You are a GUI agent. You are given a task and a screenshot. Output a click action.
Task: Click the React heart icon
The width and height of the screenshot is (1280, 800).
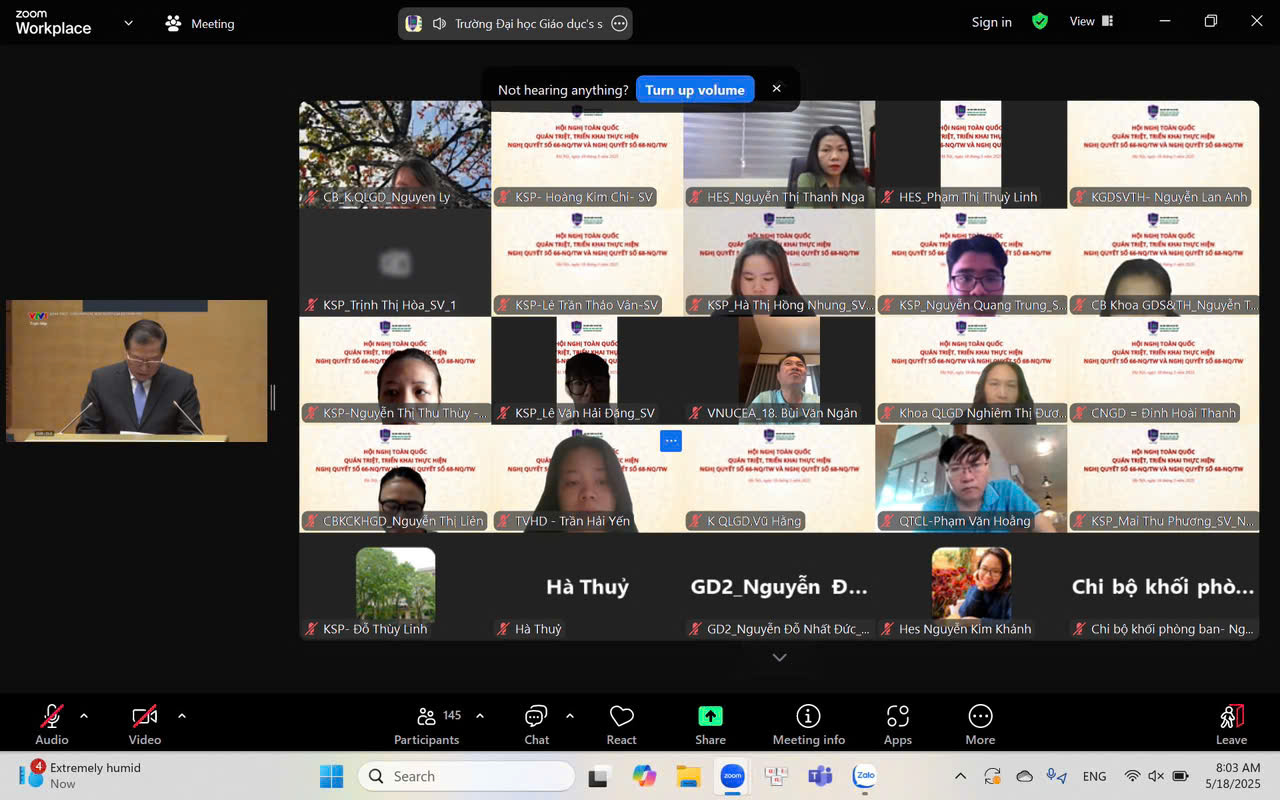tap(621, 724)
